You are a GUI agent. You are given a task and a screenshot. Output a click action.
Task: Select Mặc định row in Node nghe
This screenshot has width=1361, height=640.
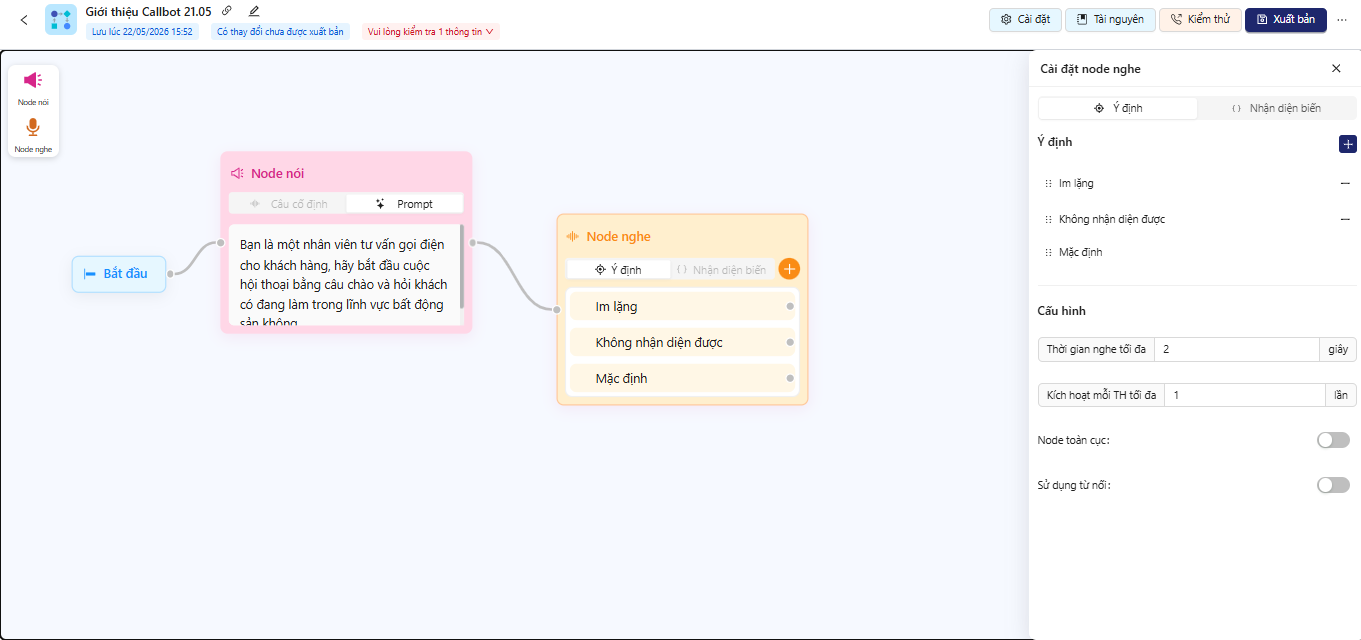click(682, 378)
